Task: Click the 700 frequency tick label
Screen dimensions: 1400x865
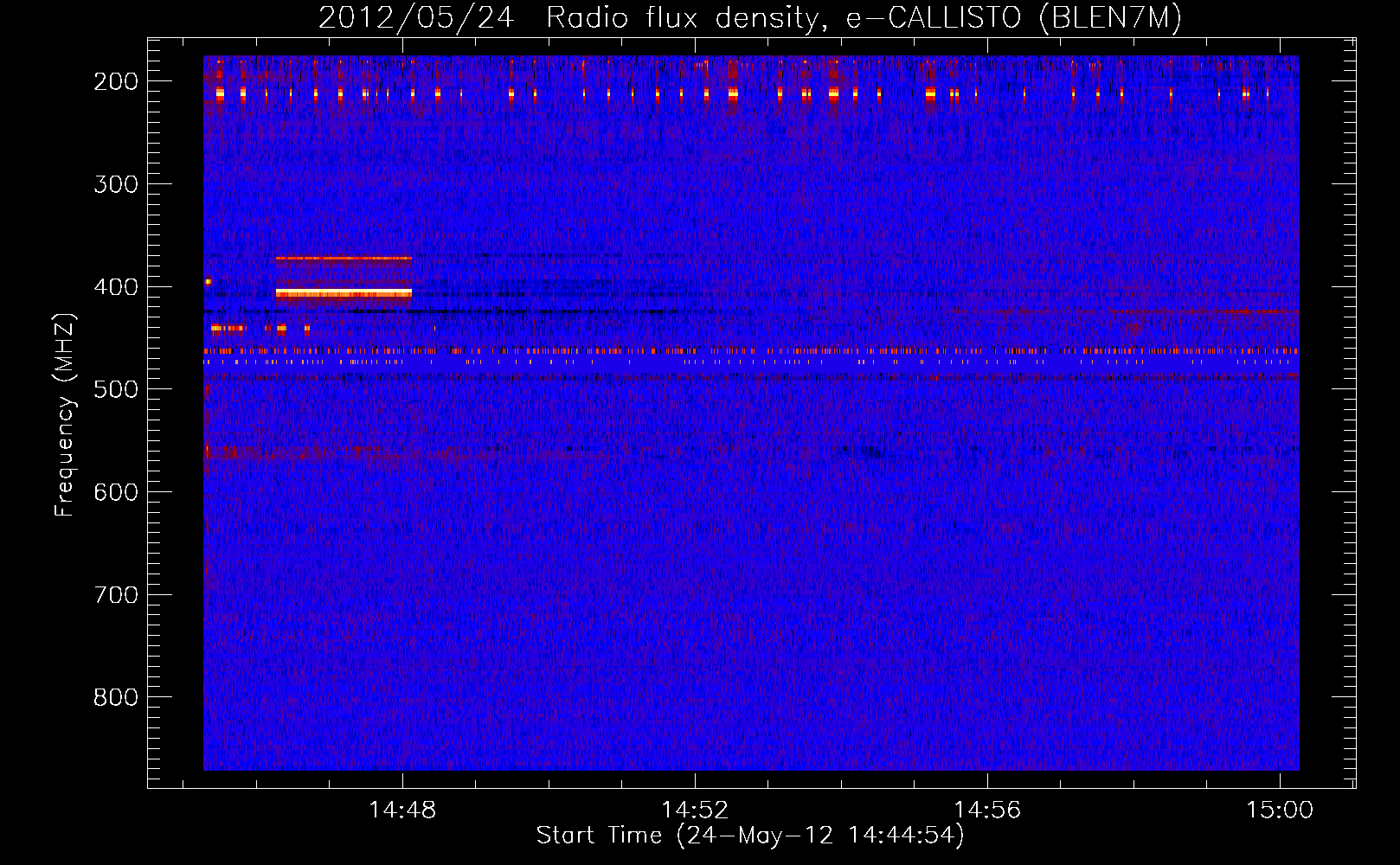Action: [x=115, y=595]
